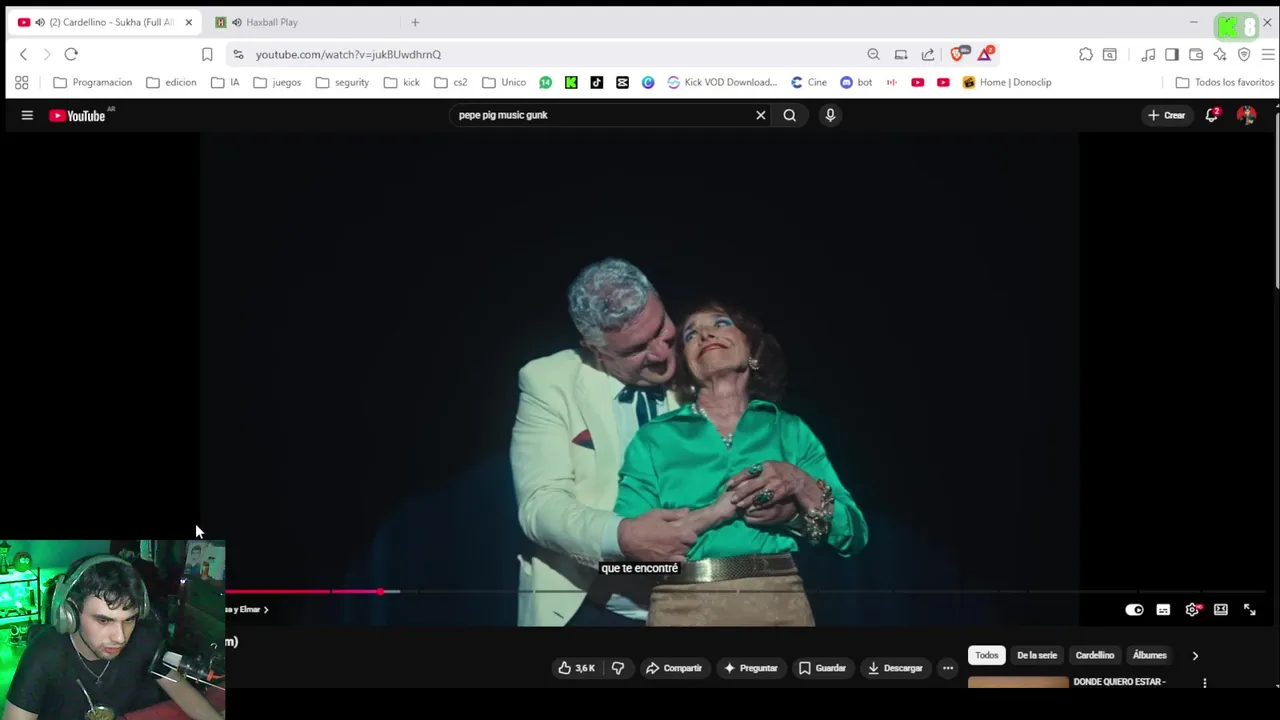Select the Cardellino chip
Image resolution: width=1280 pixels, height=720 pixels.
click(1095, 656)
